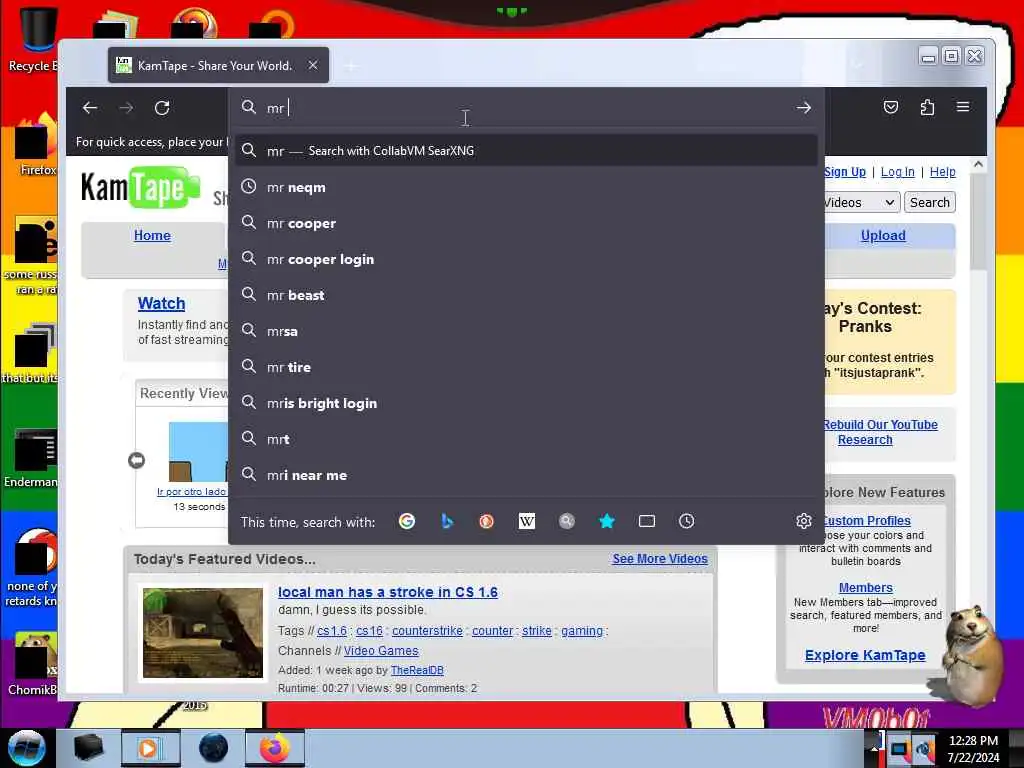Open the gaming tag link
1024x768 pixels.
(x=582, y=631)
